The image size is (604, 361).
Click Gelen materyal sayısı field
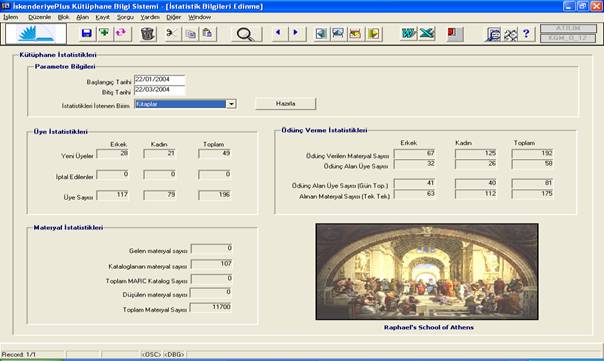click(211, 249)
